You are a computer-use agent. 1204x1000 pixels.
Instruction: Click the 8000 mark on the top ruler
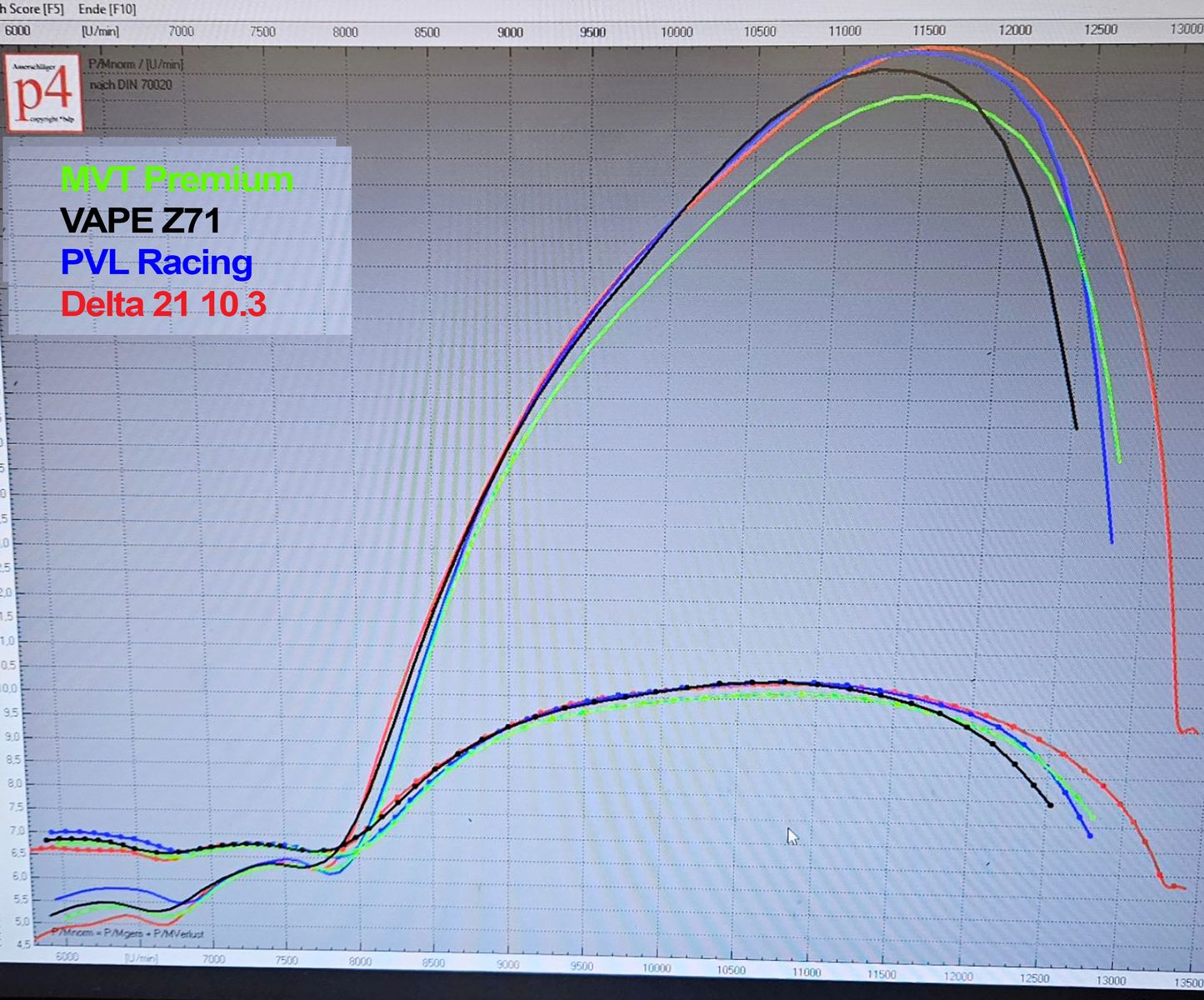[345, 32]
